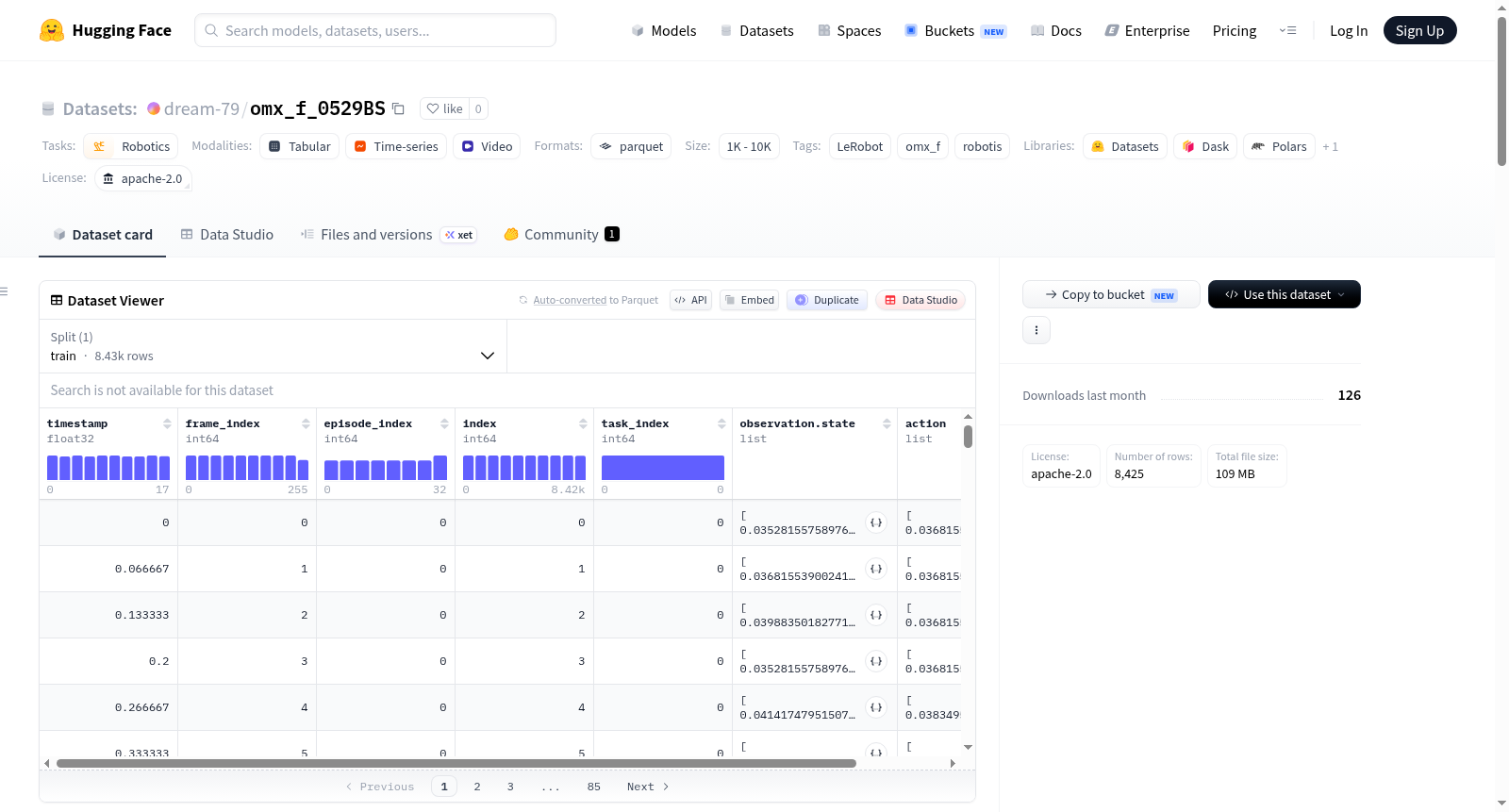Switch to the Data Studio tab
Image resolution: width=1509 pixels, height=812 pixels.
point(227,235)
